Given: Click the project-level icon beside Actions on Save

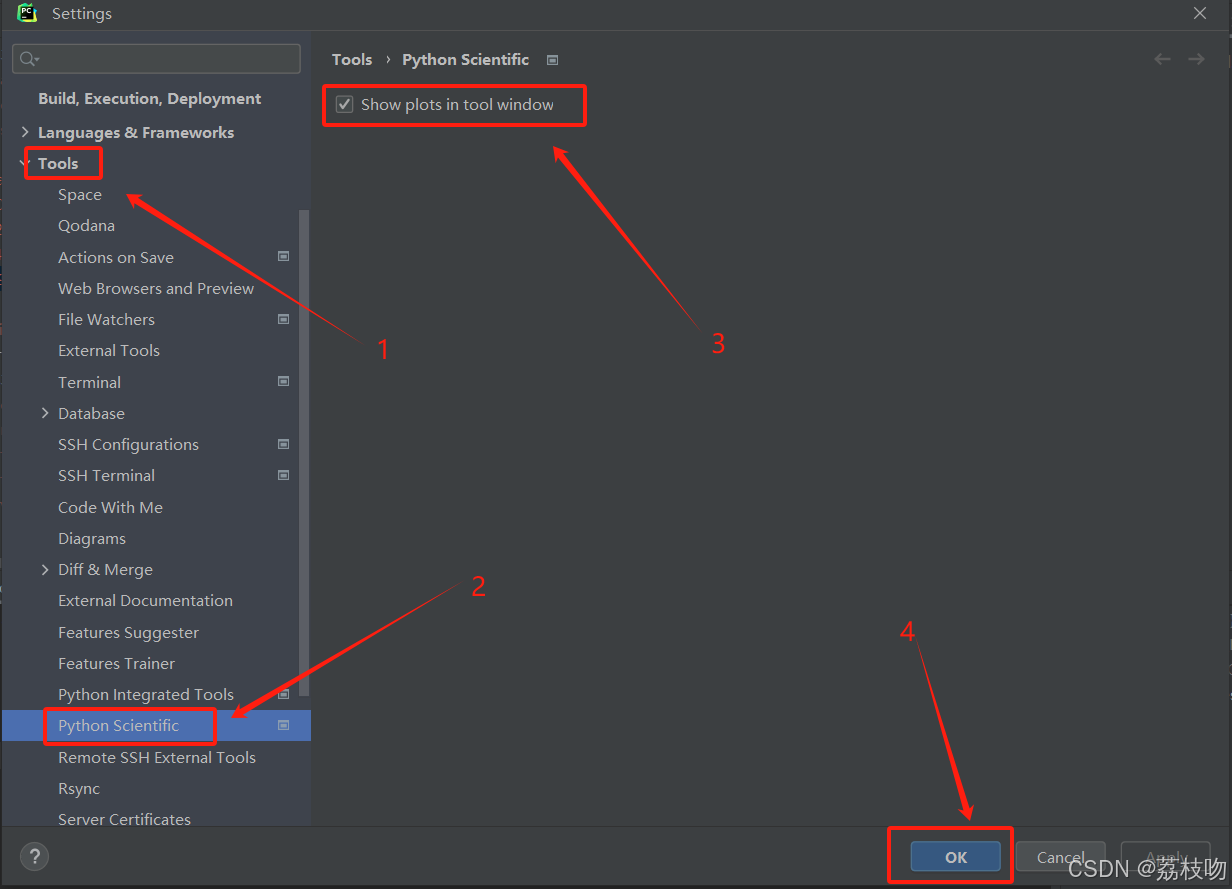Looking at the screenshot, I should click(x=284, y=257).
